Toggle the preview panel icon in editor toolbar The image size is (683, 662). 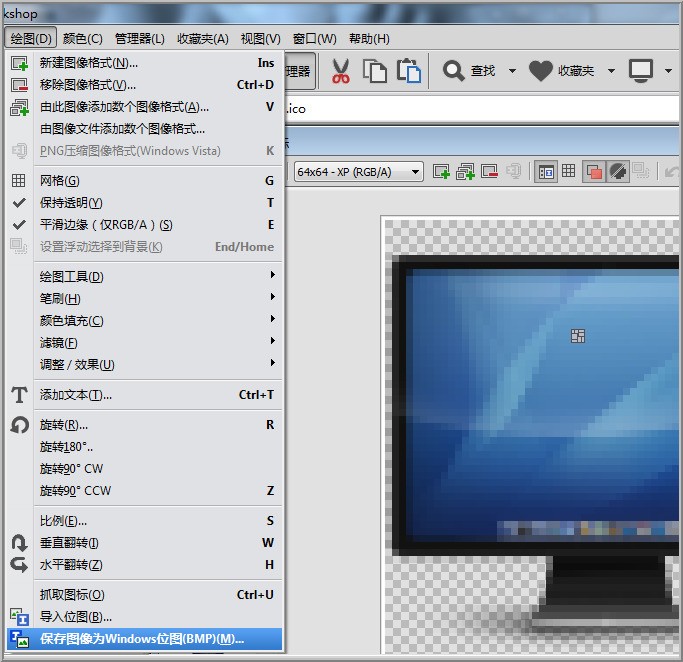(x=545, y=172)
